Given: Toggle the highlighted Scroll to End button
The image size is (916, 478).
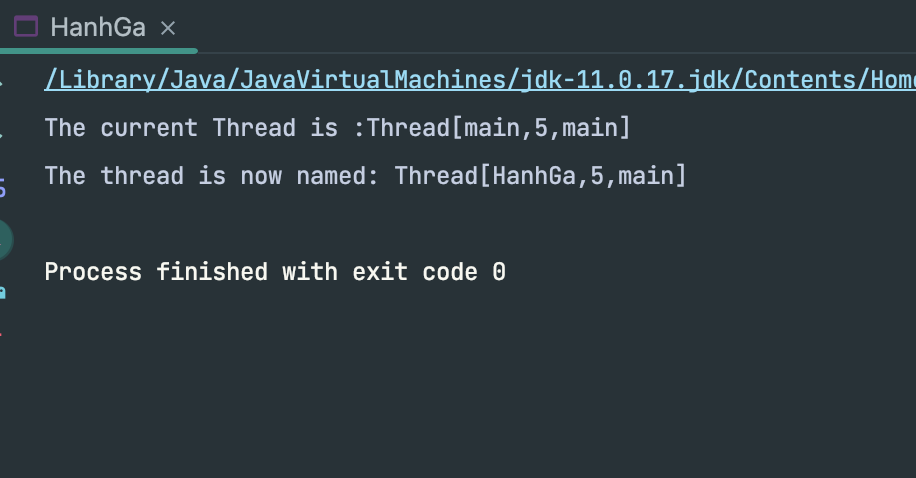Looking at the screenshot, I should (x=4, y=239).
